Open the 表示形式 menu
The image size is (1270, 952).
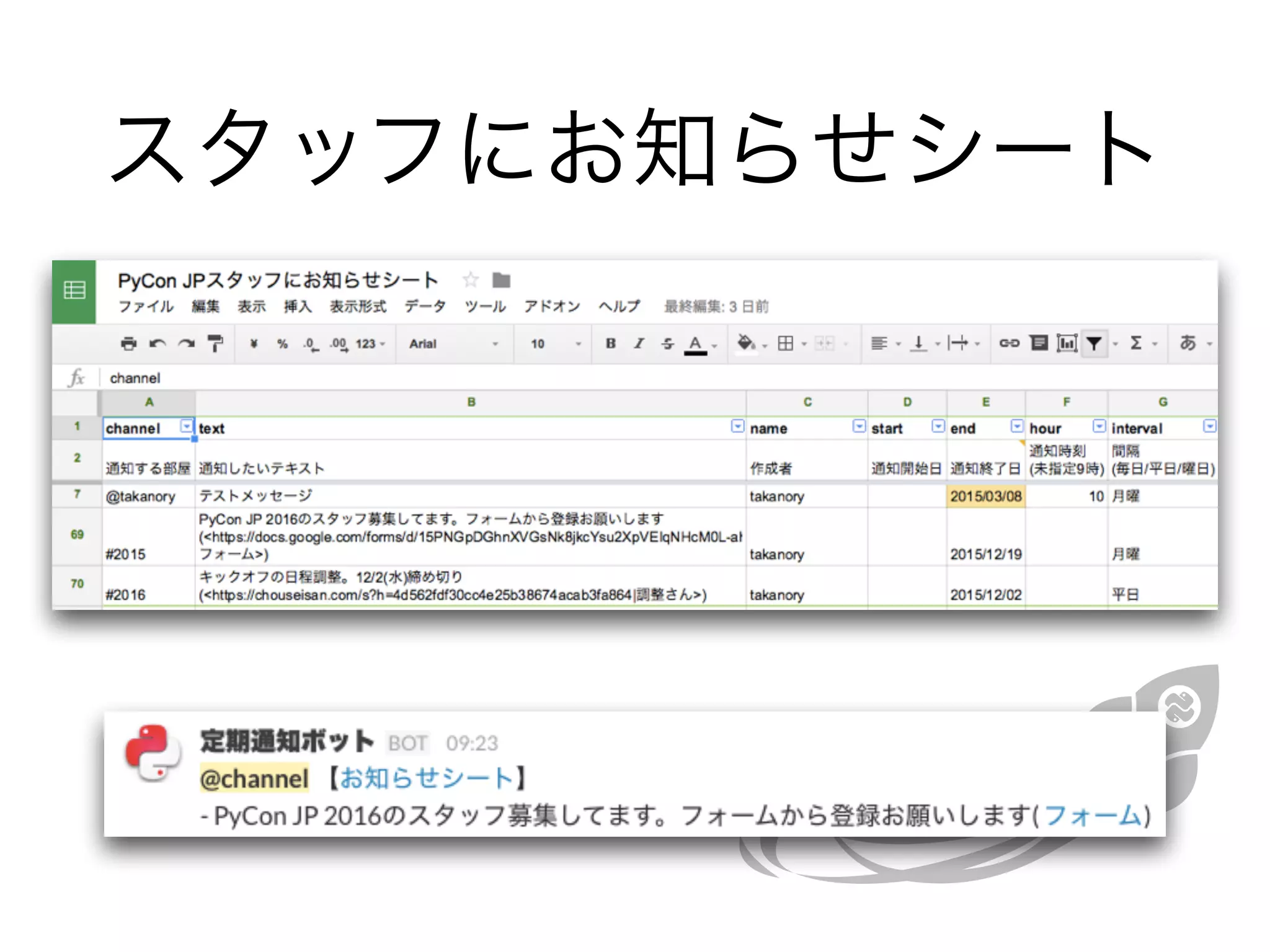[x=358, y=307]
